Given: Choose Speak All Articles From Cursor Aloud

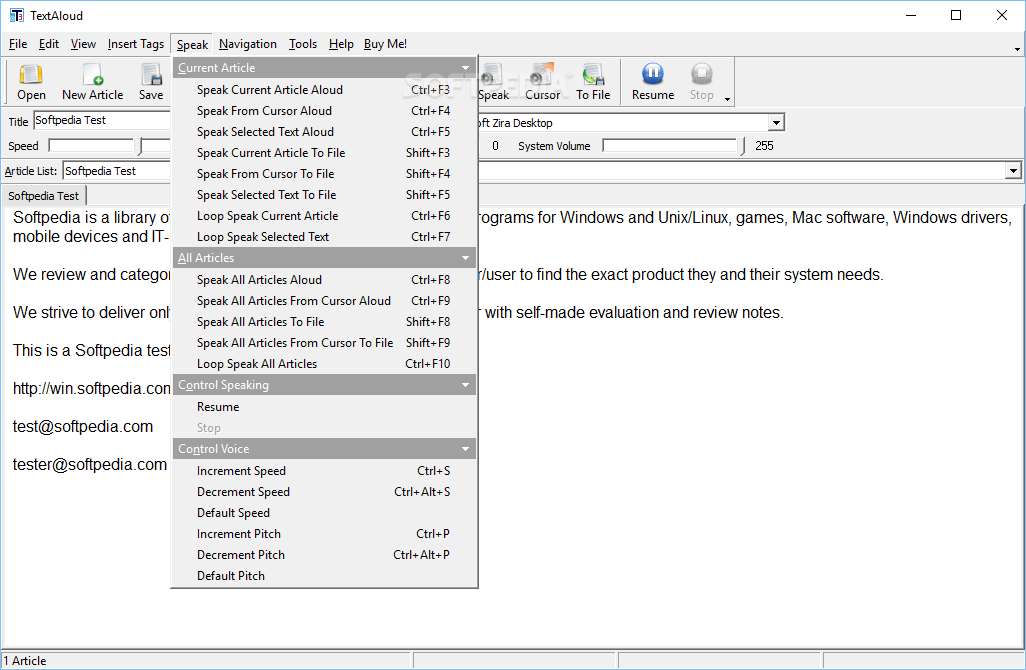Looking at the screenshot, I should [x=324, y=300].
